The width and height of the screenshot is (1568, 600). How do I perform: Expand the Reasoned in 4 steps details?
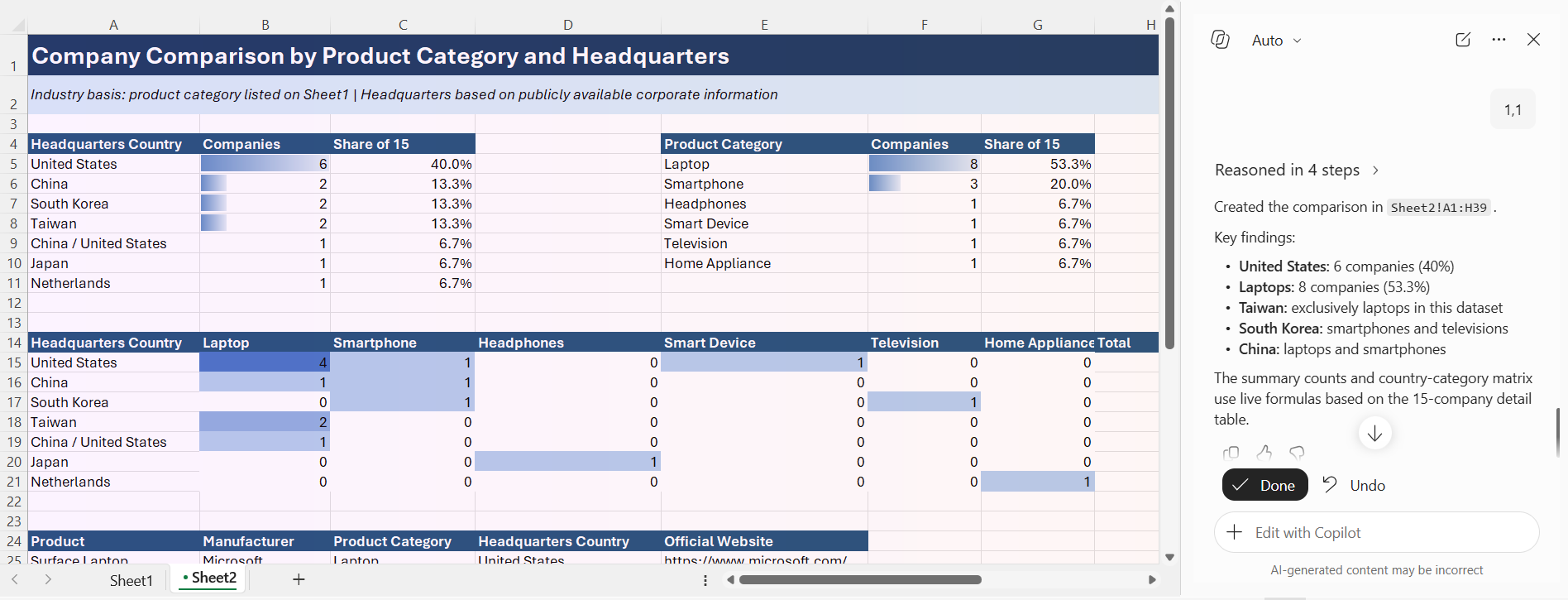pyautogui.click(x=1297, y=170)
